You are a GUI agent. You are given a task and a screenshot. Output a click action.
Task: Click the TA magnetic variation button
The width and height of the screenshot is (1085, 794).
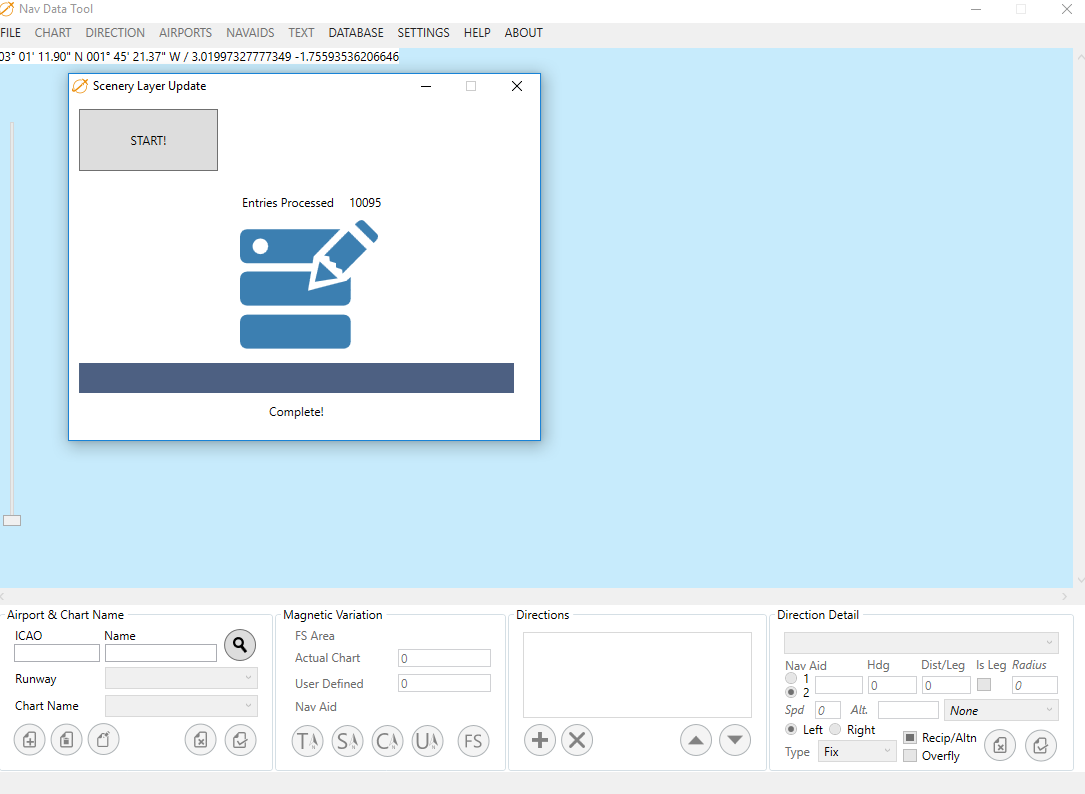307,741
